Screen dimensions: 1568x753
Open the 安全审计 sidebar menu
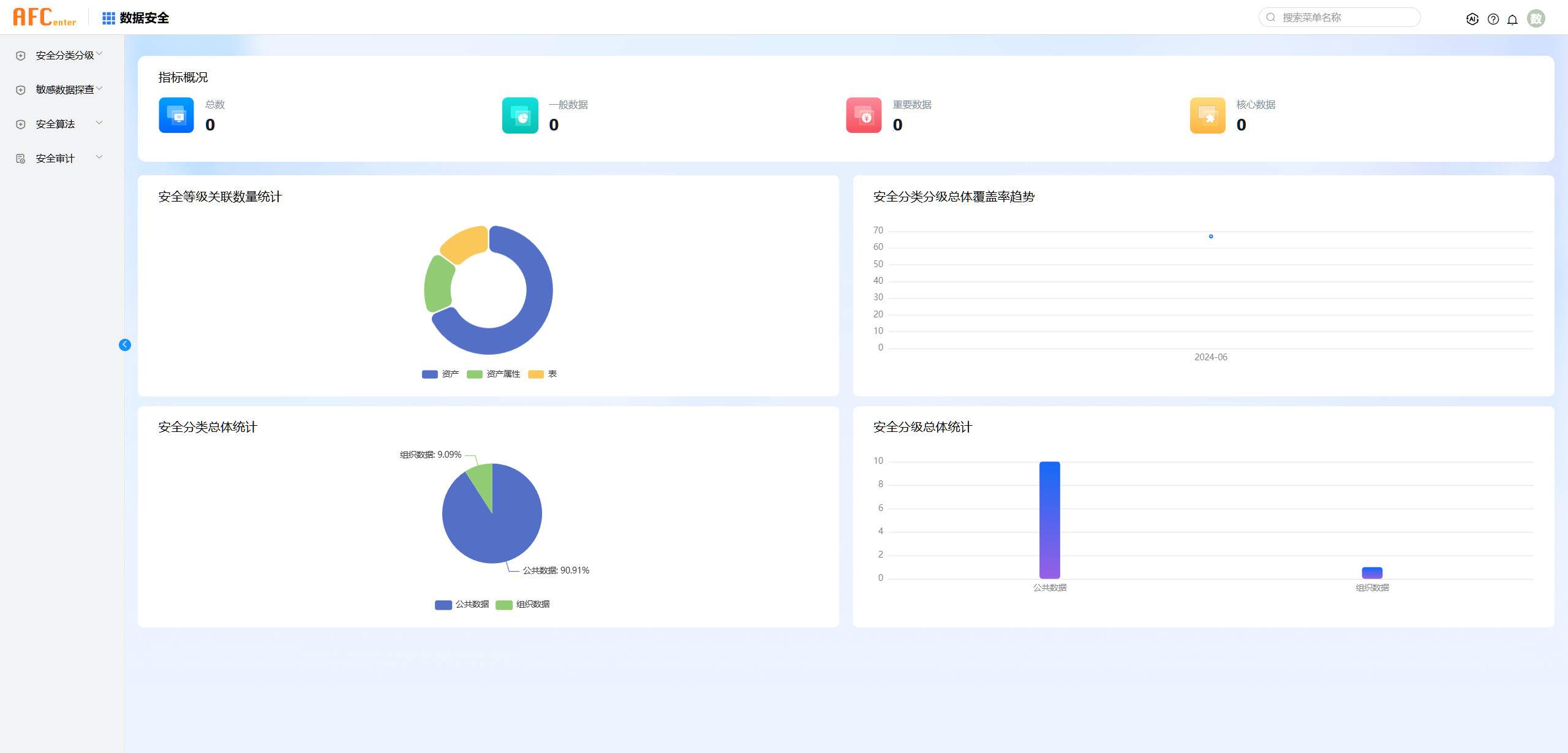point(55,158)
